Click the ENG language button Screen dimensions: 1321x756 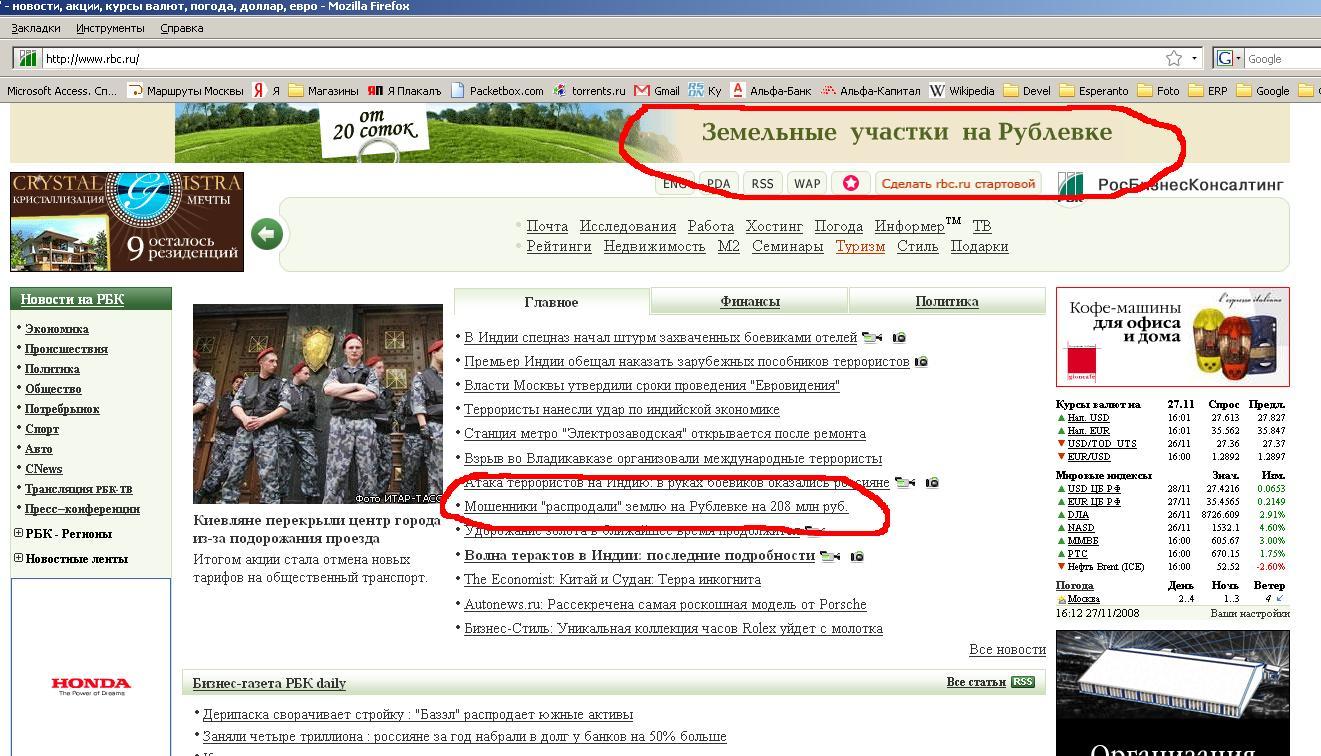point(675,183)
